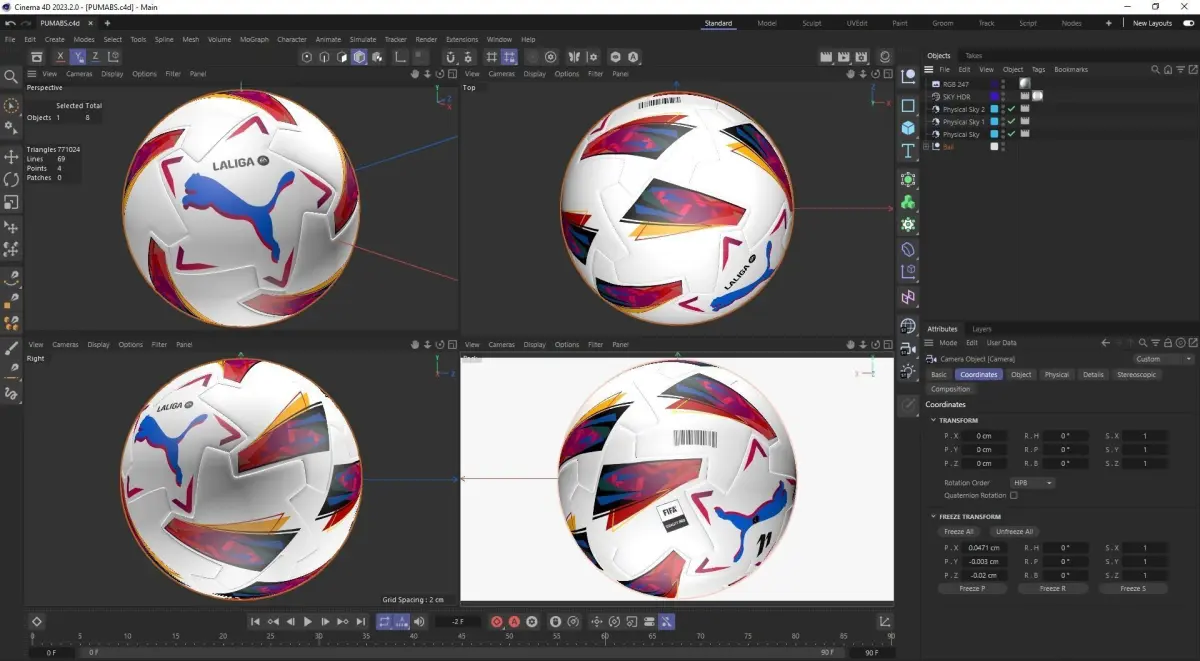
Task: Collapse the FREEZE TRANSFORM section
Action: (x=934, y=516)
